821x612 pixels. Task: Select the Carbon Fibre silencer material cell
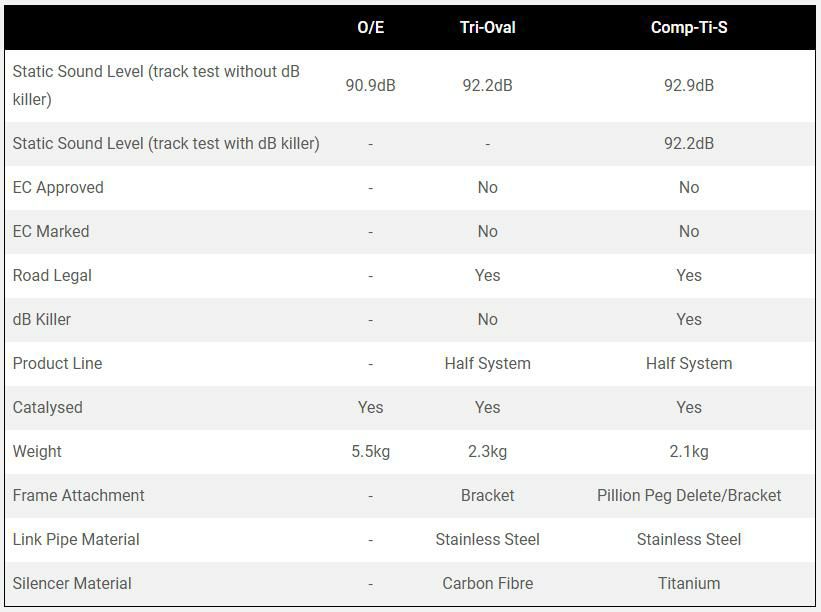pyautogui.click(x=487, y=584)
